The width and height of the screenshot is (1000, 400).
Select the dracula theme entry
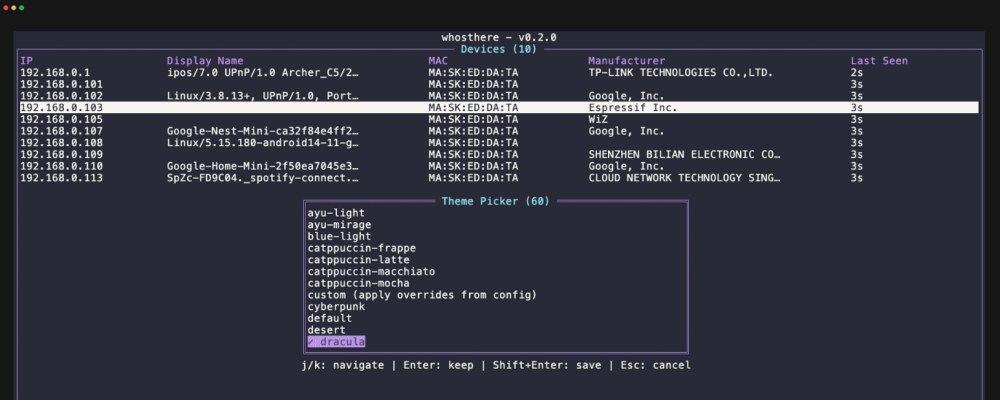tap(336, 342)
